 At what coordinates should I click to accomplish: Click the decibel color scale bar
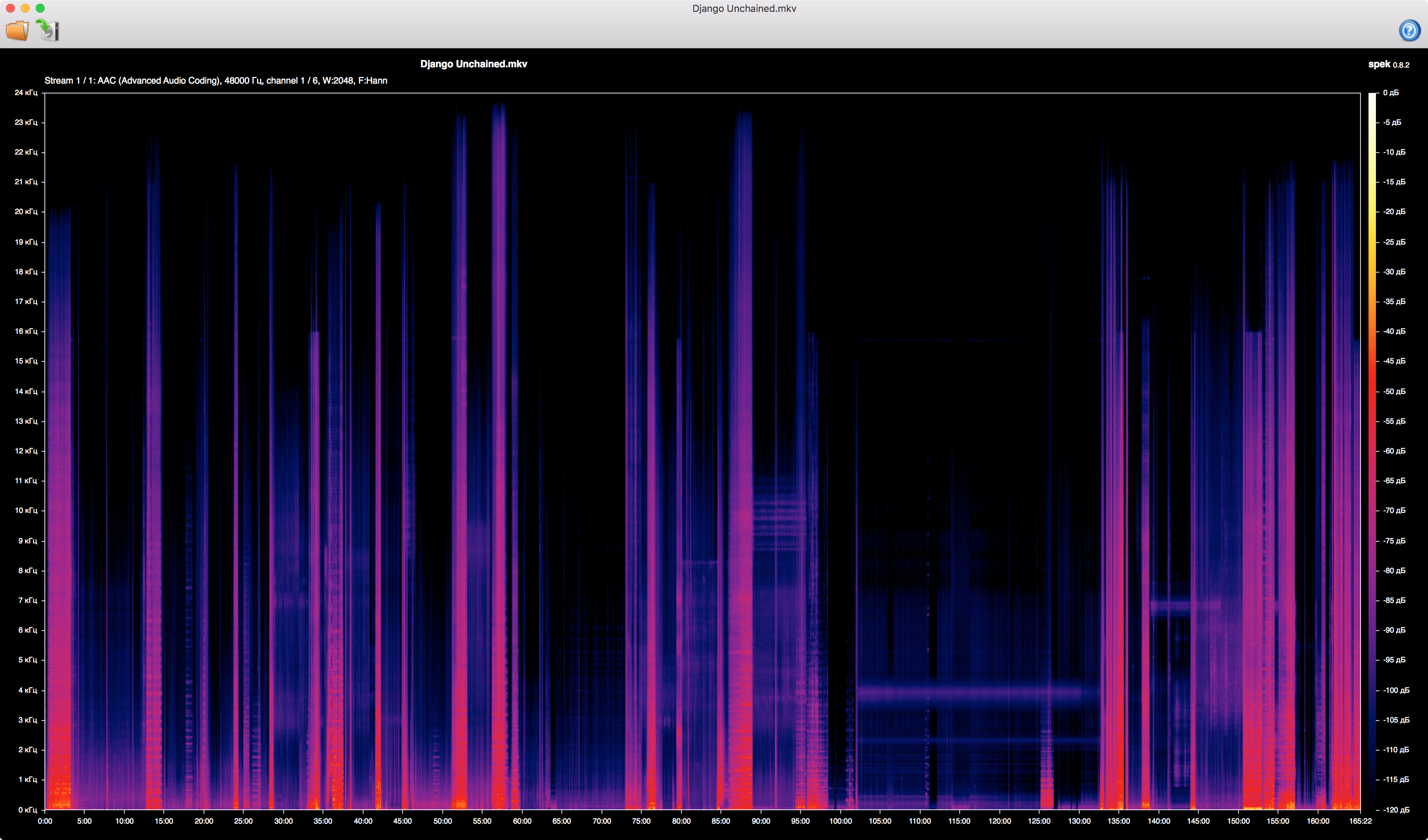(1373, 451)
